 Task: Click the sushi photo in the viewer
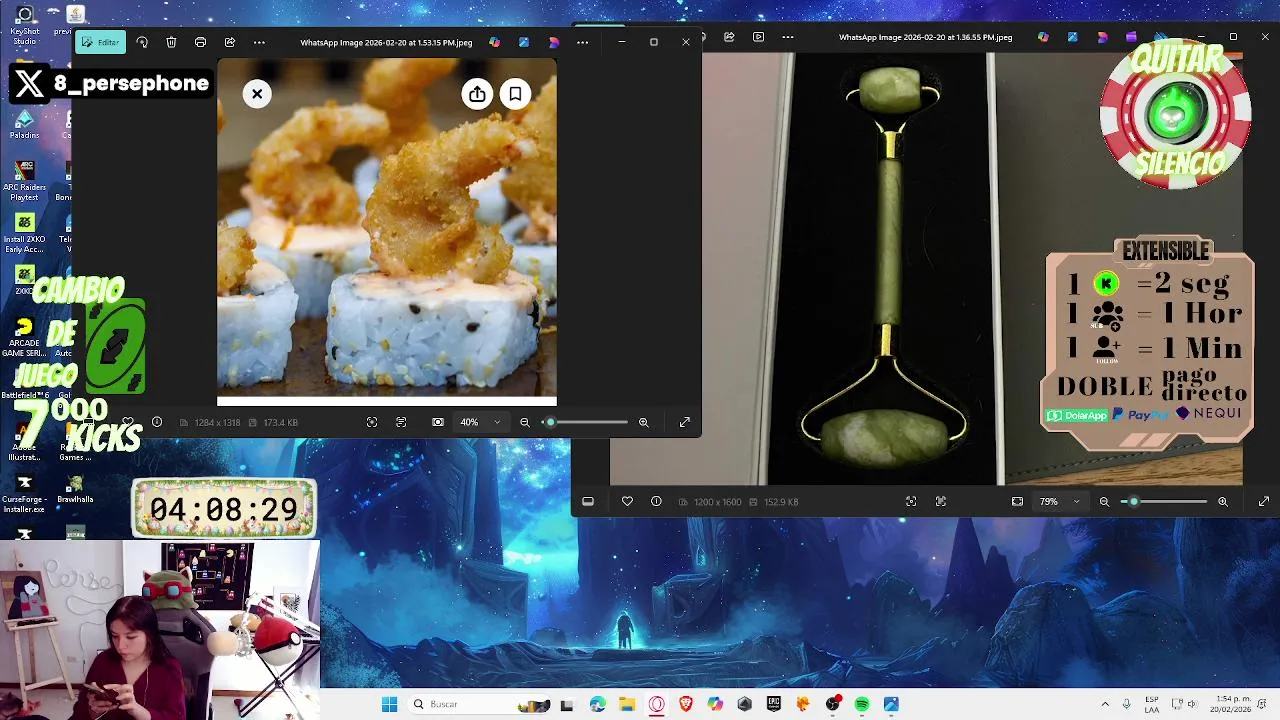coord(387,232)
